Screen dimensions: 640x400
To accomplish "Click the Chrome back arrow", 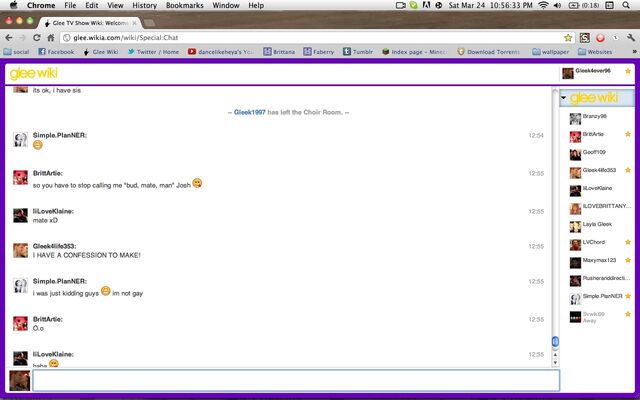I will tap(9, 38).
